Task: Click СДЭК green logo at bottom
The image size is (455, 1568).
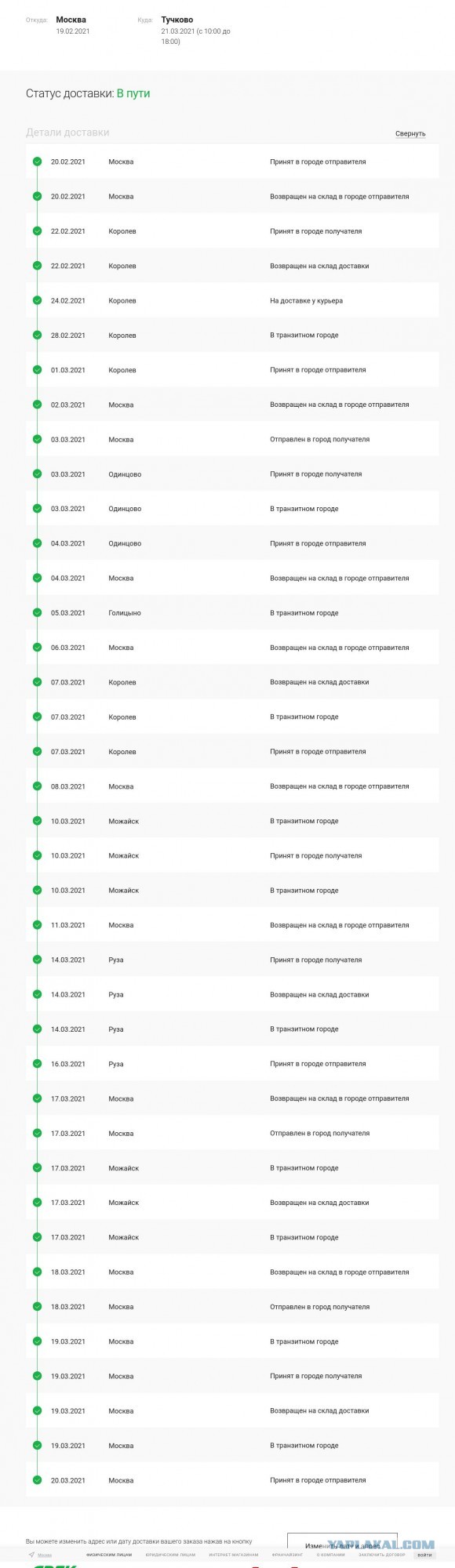Action: [x=55, y=1566]
